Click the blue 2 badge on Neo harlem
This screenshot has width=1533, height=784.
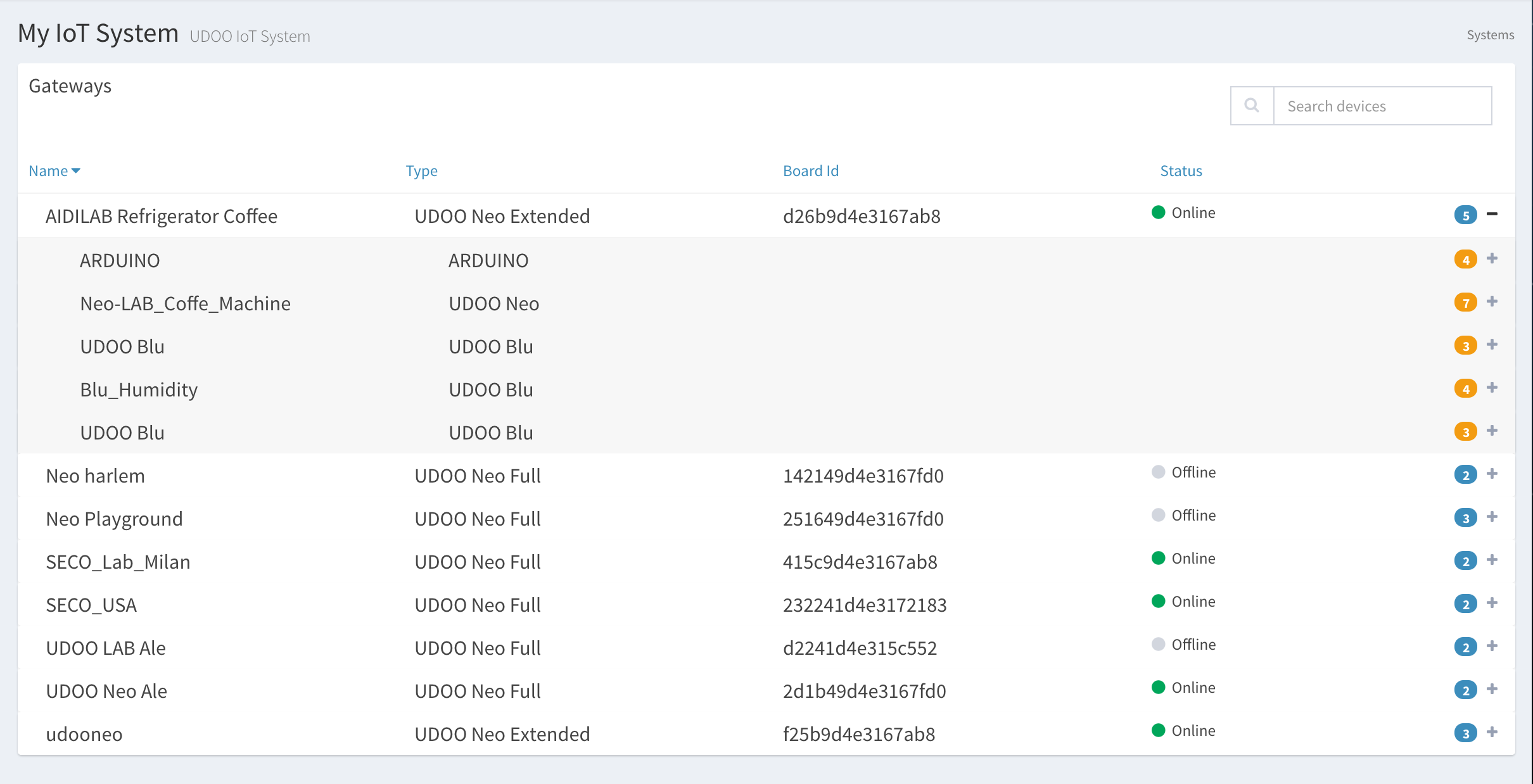[1465, 475]
